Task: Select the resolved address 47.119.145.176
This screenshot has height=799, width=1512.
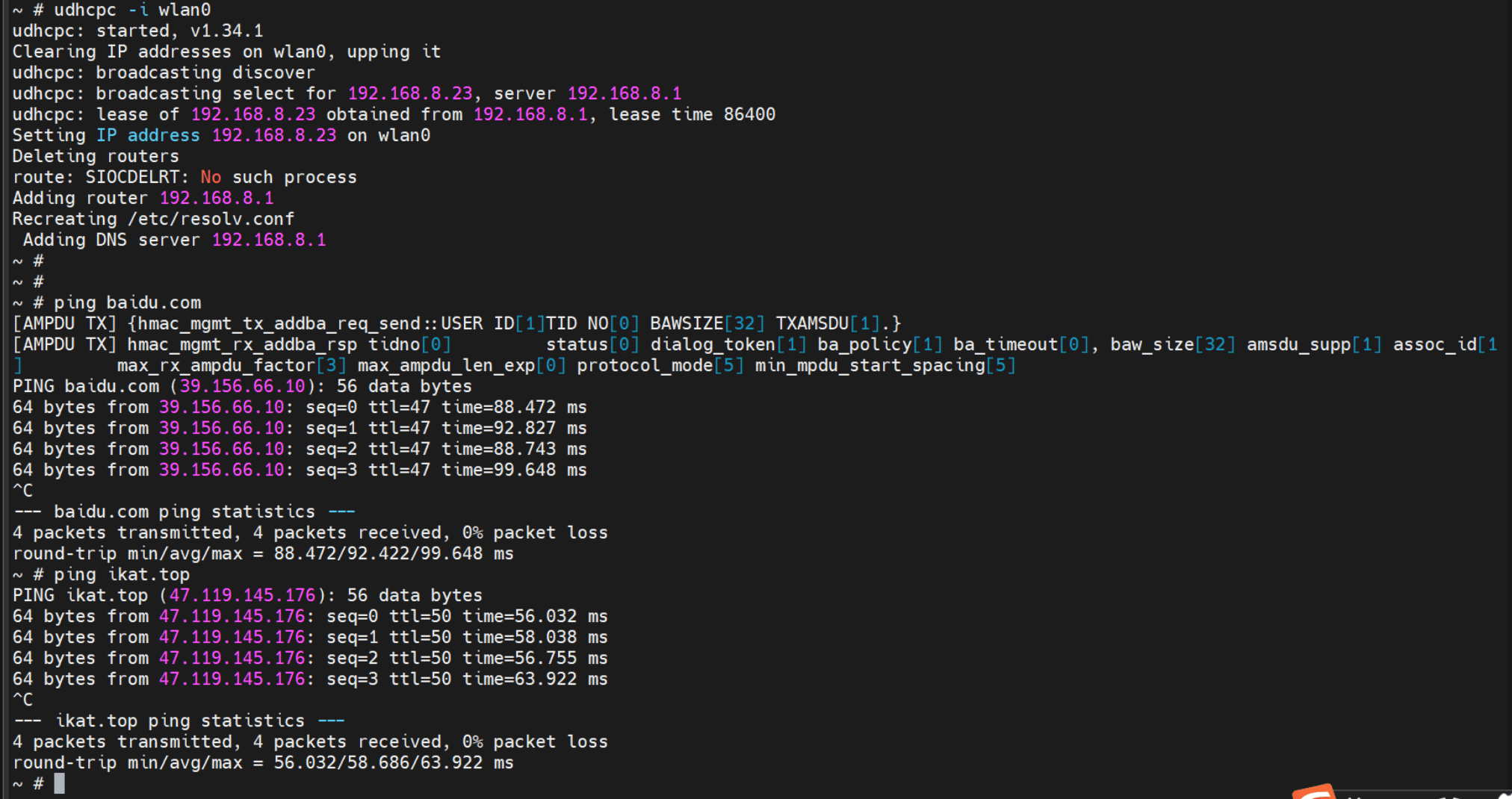Action: 240,595
